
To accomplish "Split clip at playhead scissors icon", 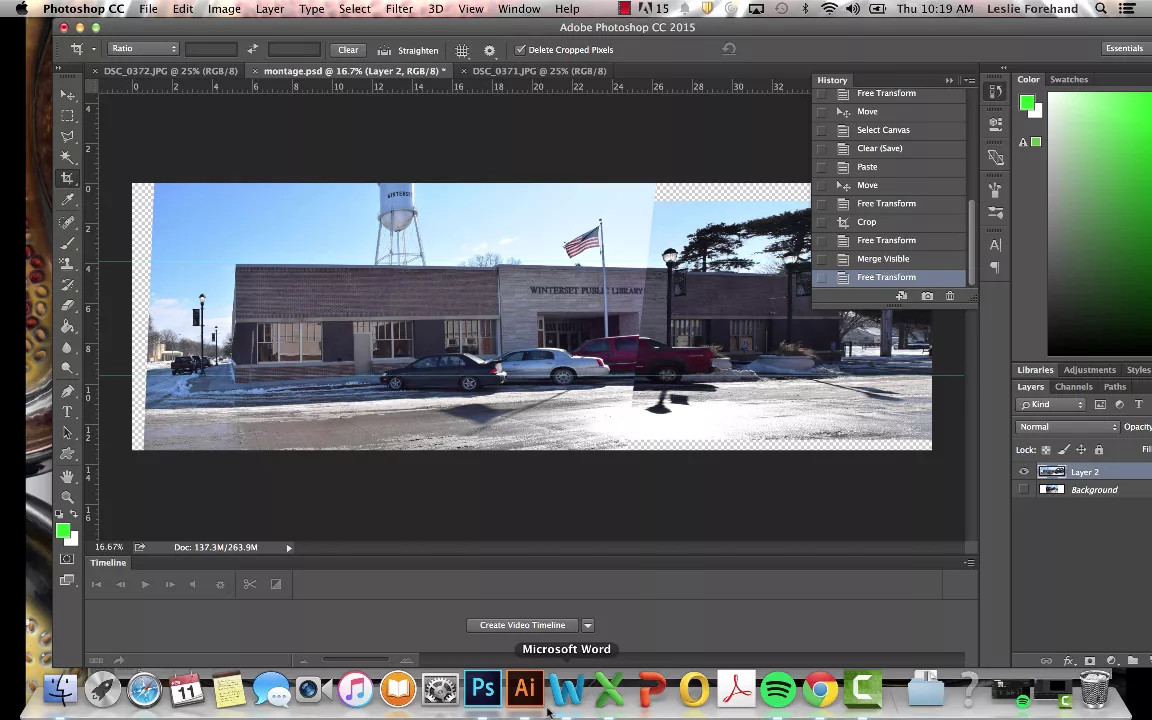I will 250,584.
